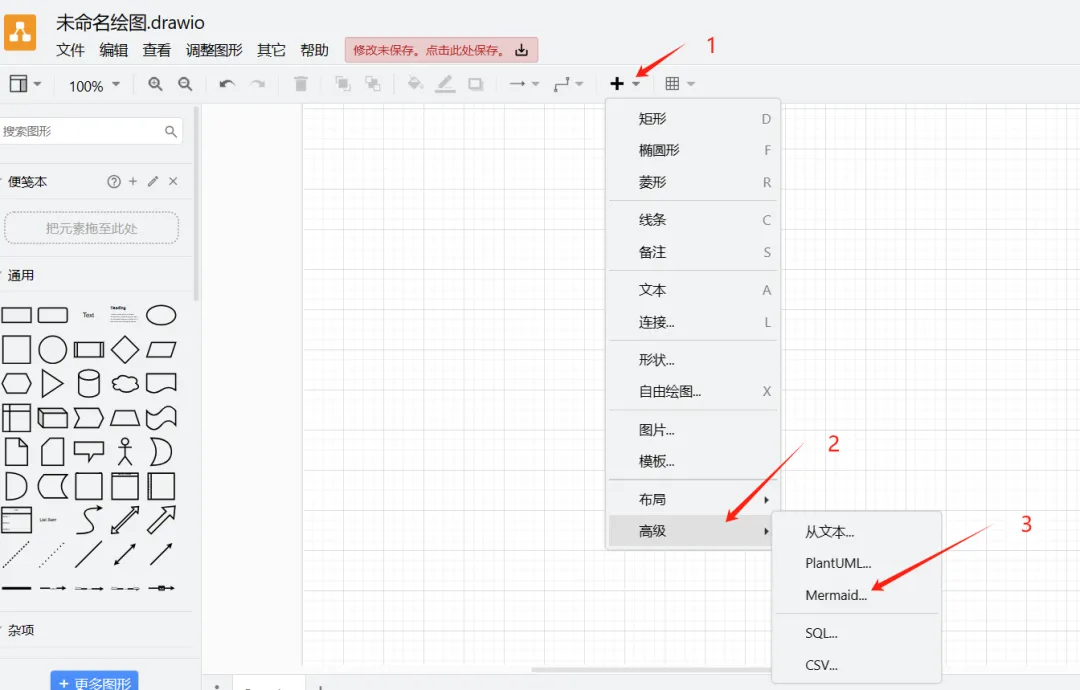Add to scratchpad with plus icon

point(133,181)
